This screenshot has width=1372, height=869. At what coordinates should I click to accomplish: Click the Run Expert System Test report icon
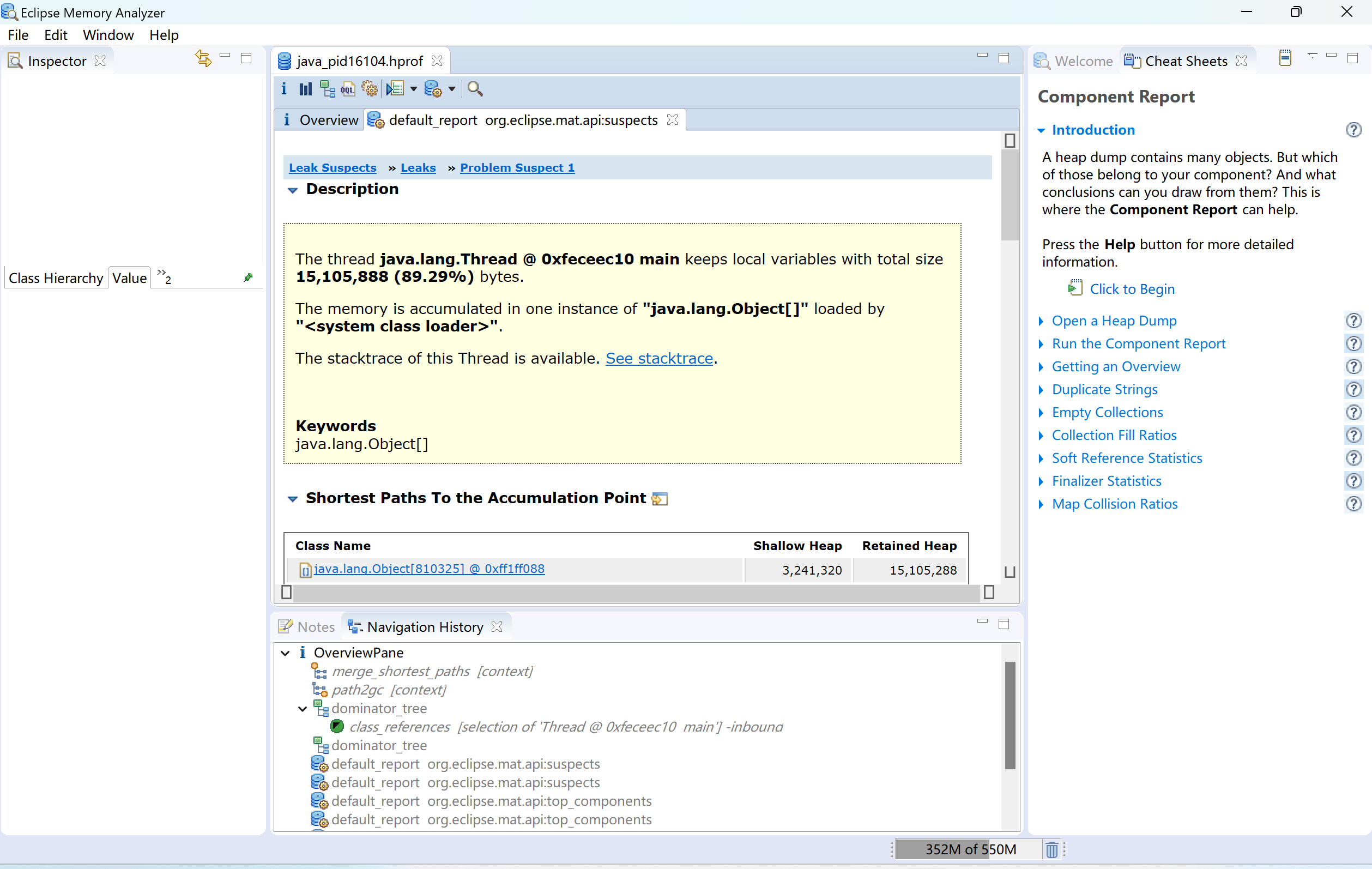(395, 89)
